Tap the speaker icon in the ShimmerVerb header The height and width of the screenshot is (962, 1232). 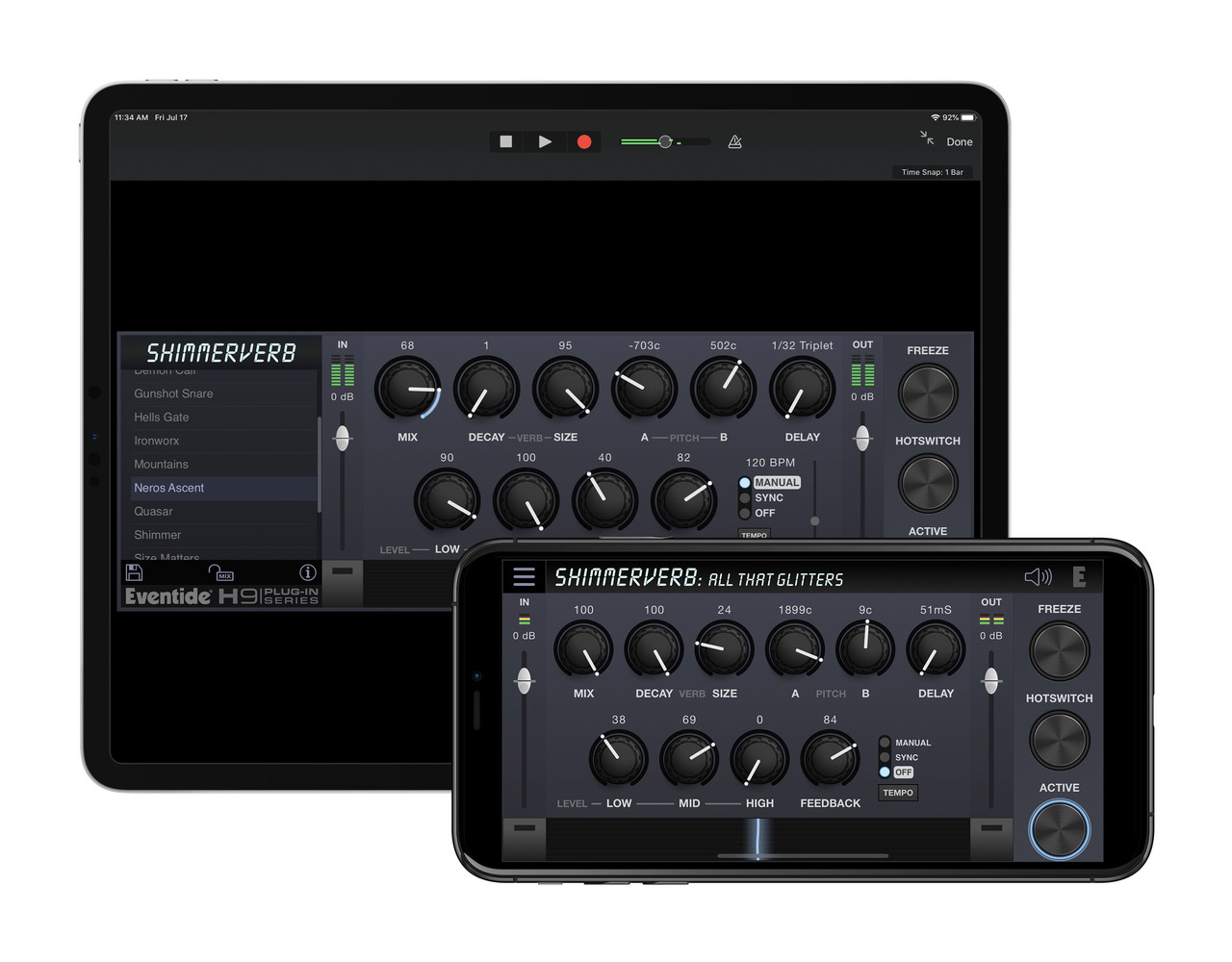click(x=1038, y=577)
